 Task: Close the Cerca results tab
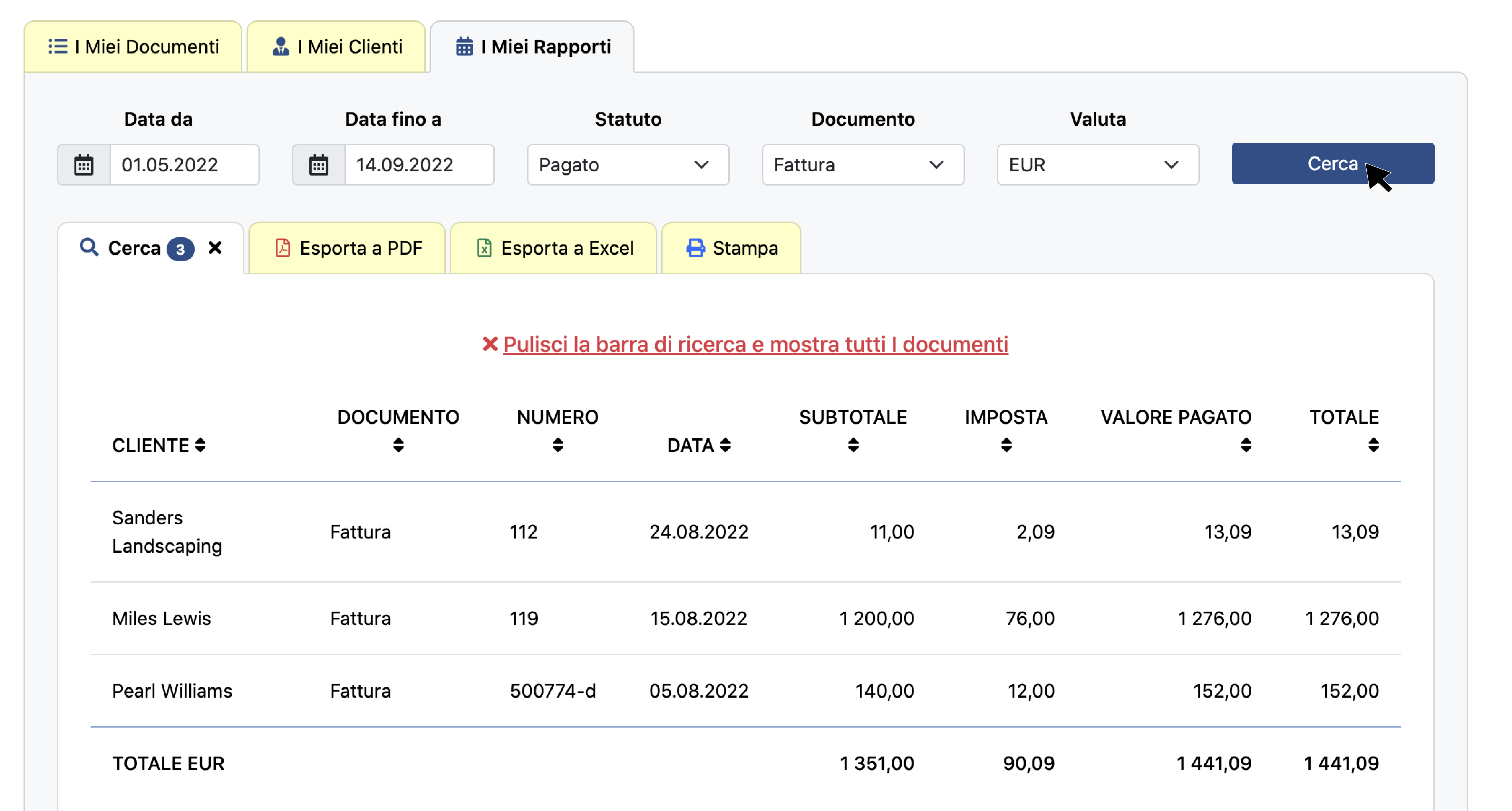[215, 248]
